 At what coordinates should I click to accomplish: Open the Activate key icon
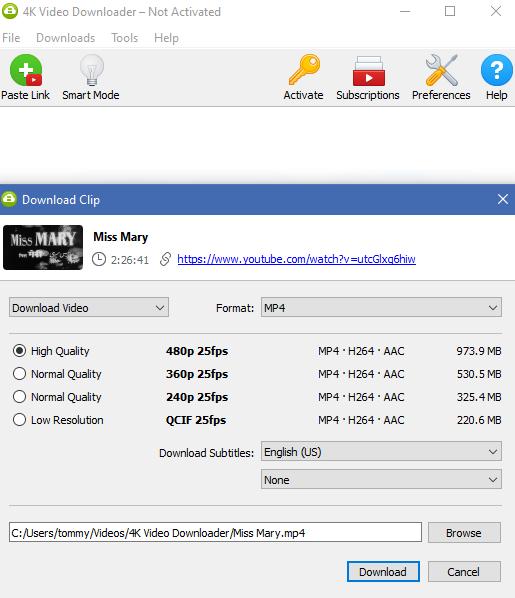(x=304, y=70)
